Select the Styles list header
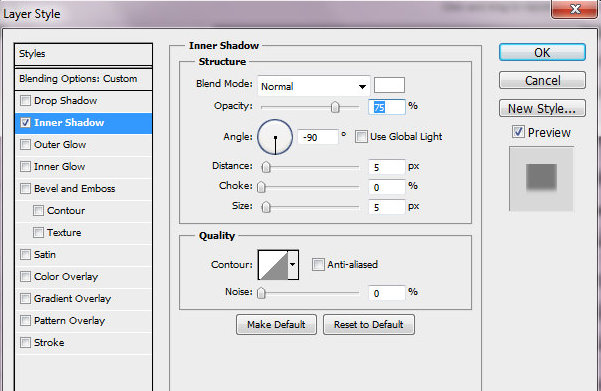Viewport: 601px width, 391px height. (x=83, y=54)
